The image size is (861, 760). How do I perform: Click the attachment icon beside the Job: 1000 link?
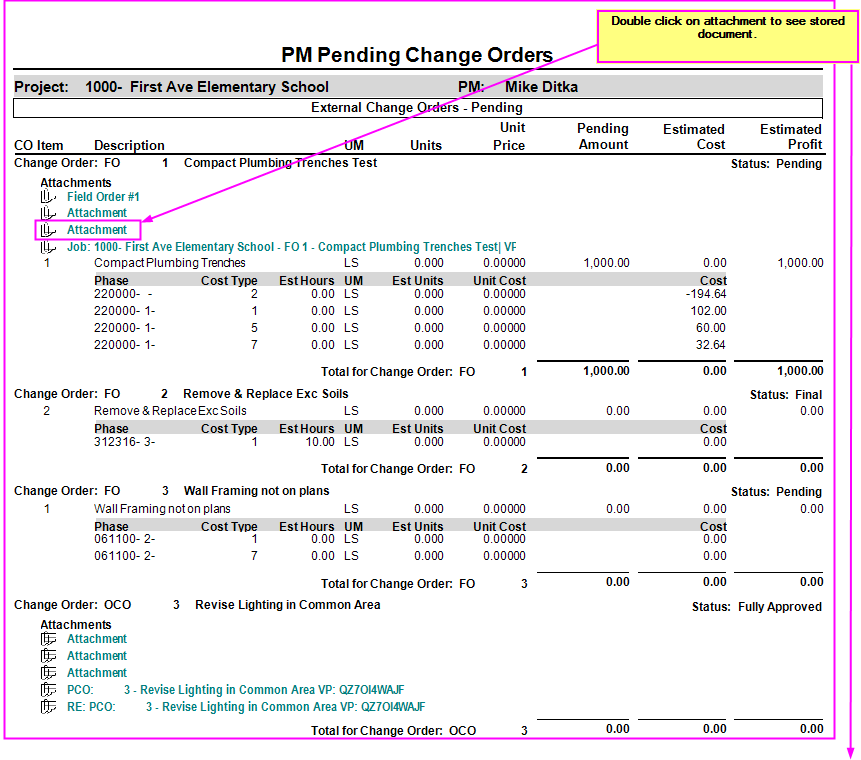[x=48, y=247]
